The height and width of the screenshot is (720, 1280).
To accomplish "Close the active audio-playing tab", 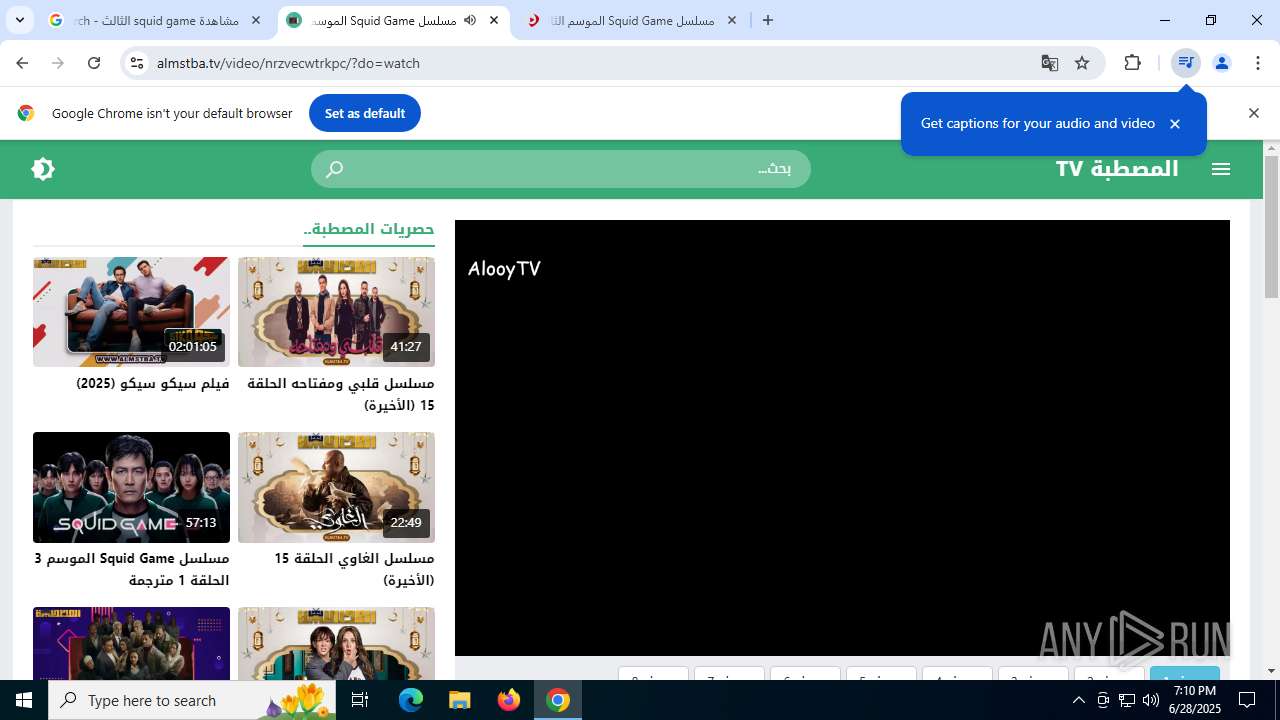I will (x=494, y=20).
